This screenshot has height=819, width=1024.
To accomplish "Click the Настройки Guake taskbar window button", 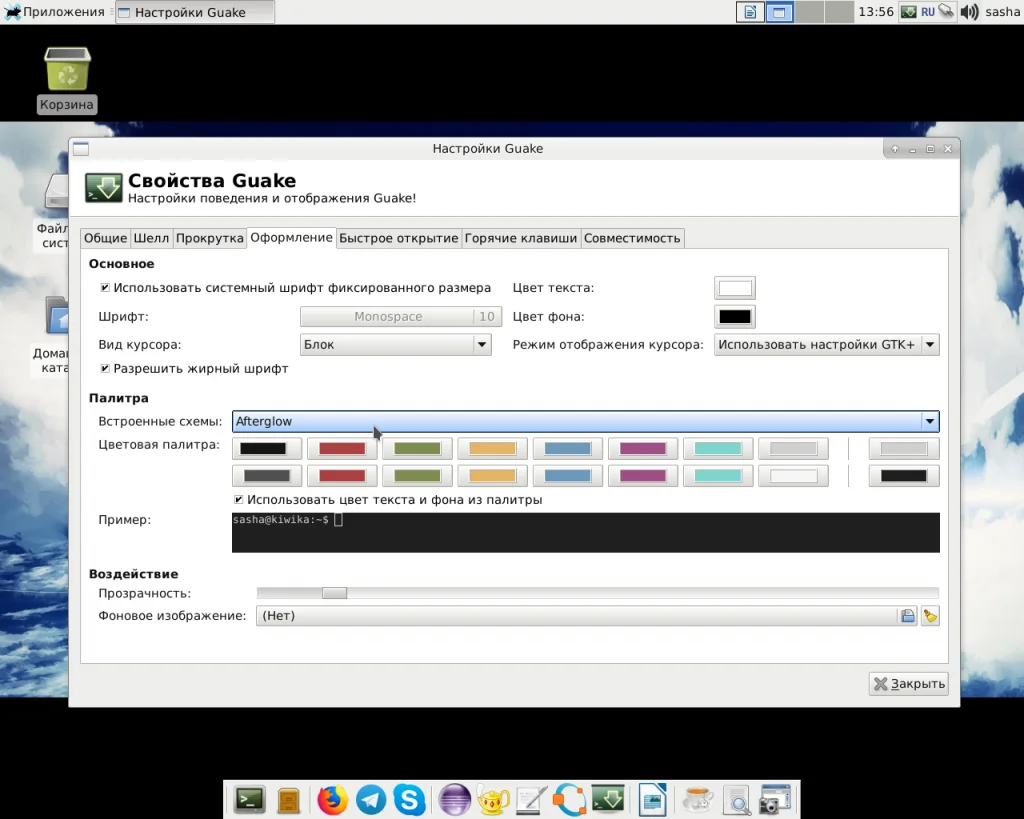I will 195,12.
